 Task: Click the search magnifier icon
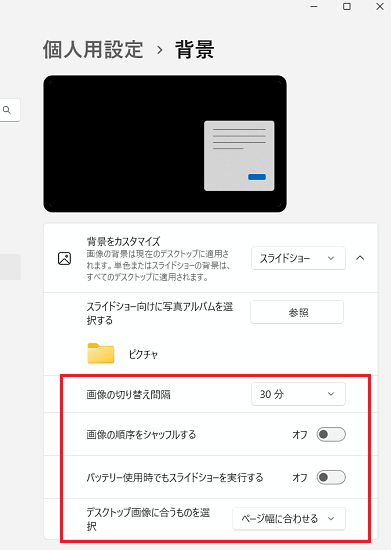[x=7, y=110]
